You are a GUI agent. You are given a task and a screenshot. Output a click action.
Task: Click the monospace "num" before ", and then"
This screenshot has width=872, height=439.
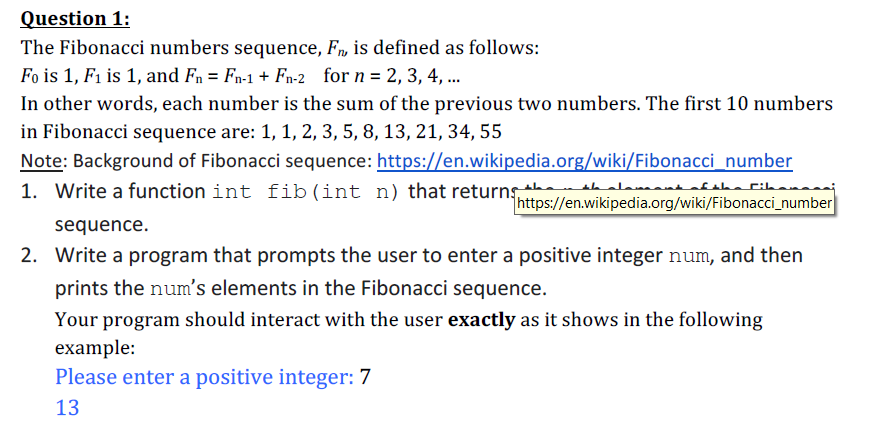click(x=689, y=257)
